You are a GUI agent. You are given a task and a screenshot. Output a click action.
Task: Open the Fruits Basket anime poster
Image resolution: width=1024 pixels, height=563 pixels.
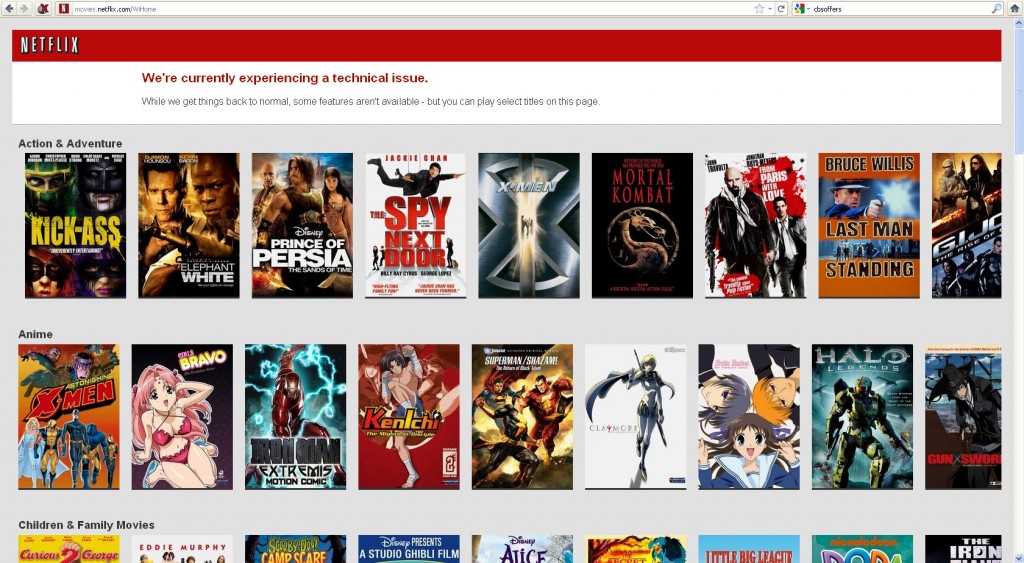[749, 417]
